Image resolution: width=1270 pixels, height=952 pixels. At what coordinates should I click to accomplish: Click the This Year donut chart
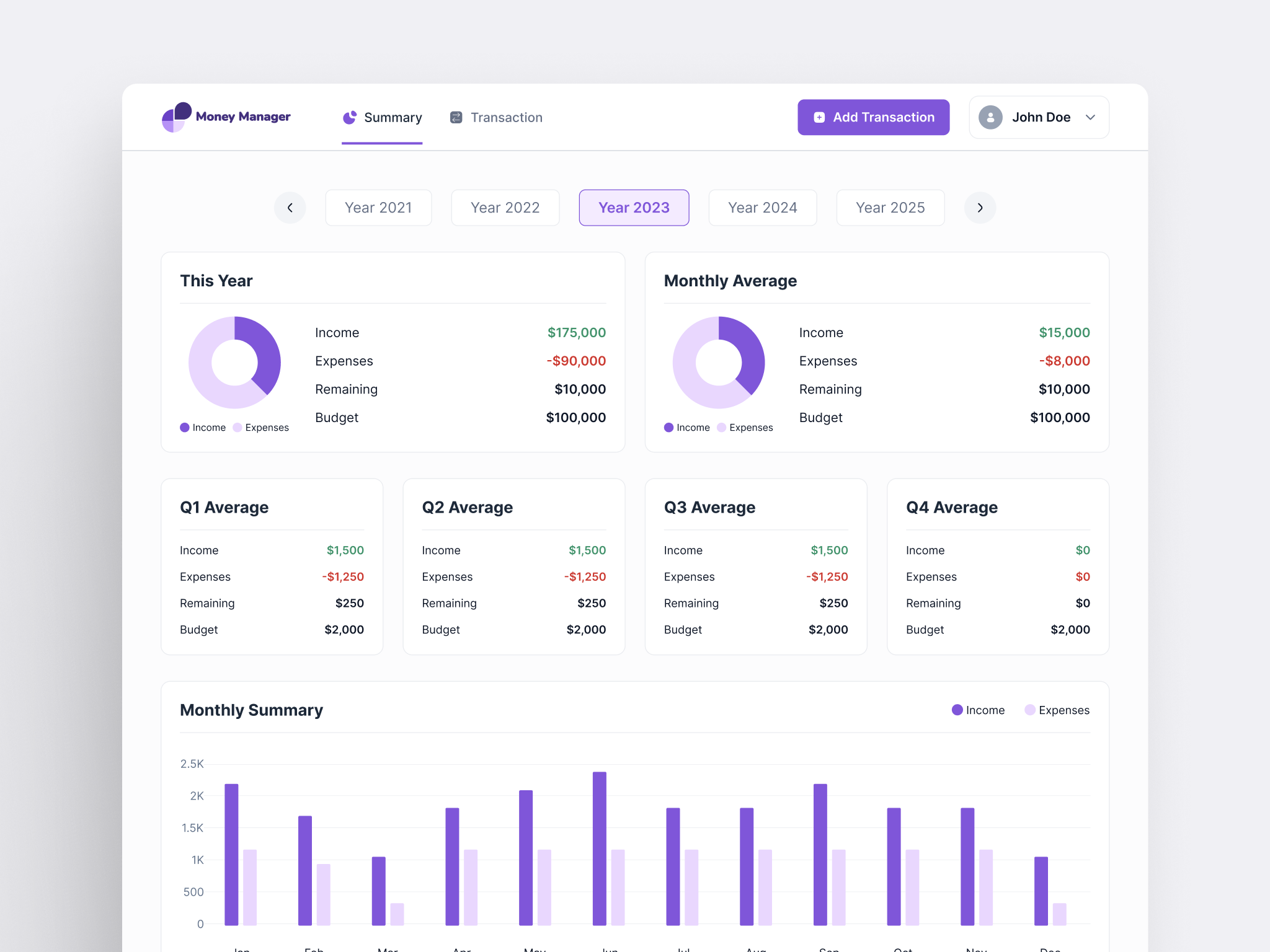pos(236,363)
